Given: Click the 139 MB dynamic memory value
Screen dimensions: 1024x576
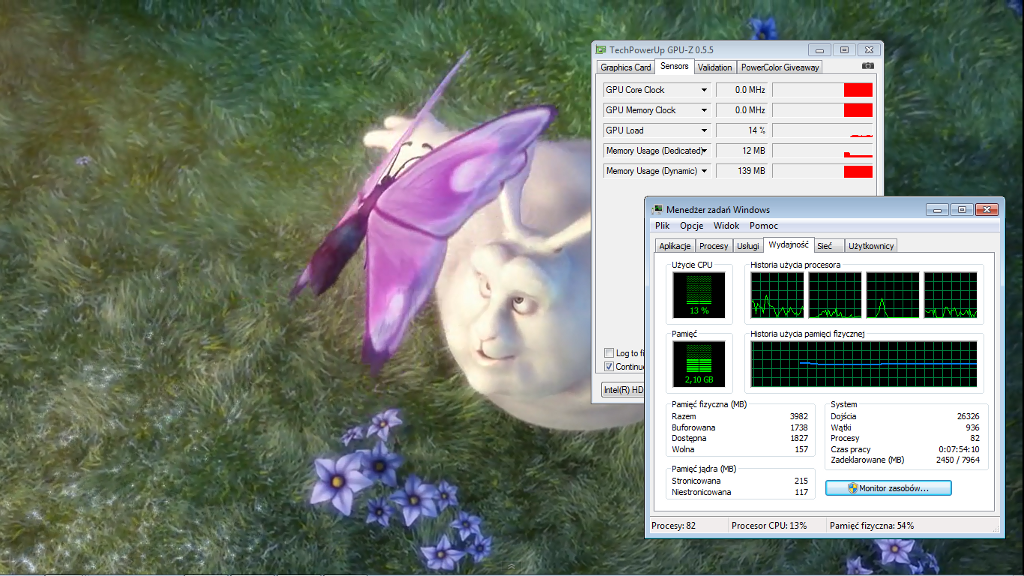Looking at the screenshot, I should [743, 171].
